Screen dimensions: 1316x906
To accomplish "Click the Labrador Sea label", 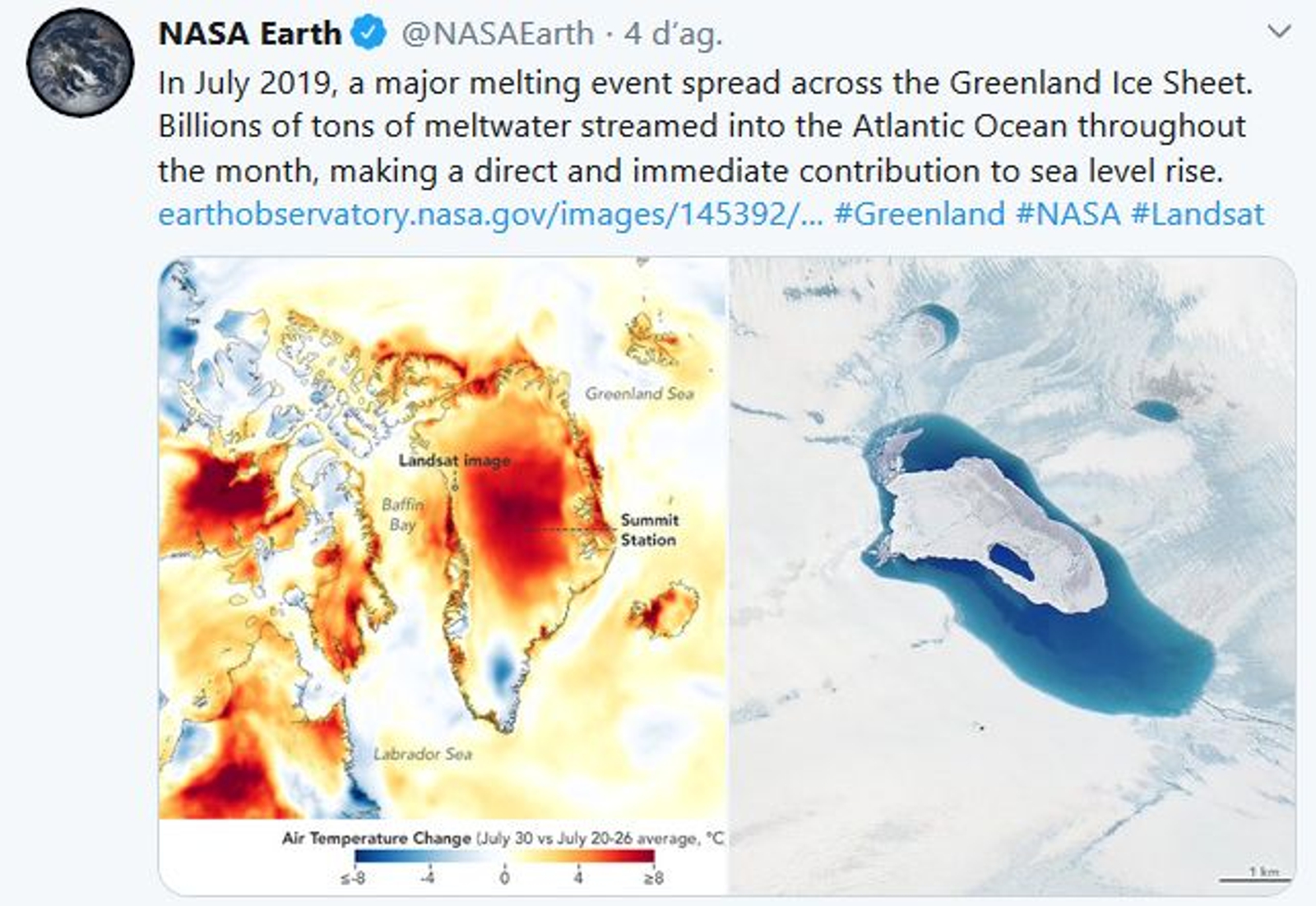I will [x=423, y=754].
